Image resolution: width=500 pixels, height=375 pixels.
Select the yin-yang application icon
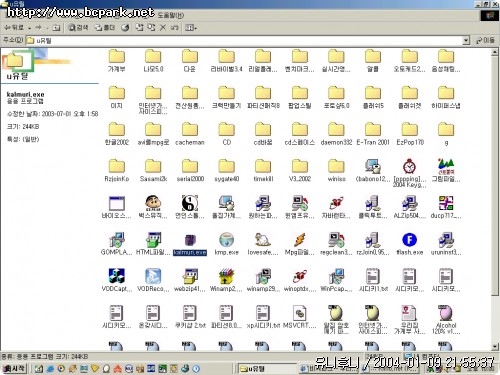point(190,203)
